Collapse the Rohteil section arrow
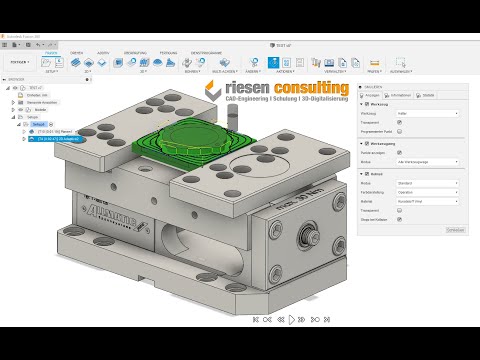480x360 pixels. (361, 174)
